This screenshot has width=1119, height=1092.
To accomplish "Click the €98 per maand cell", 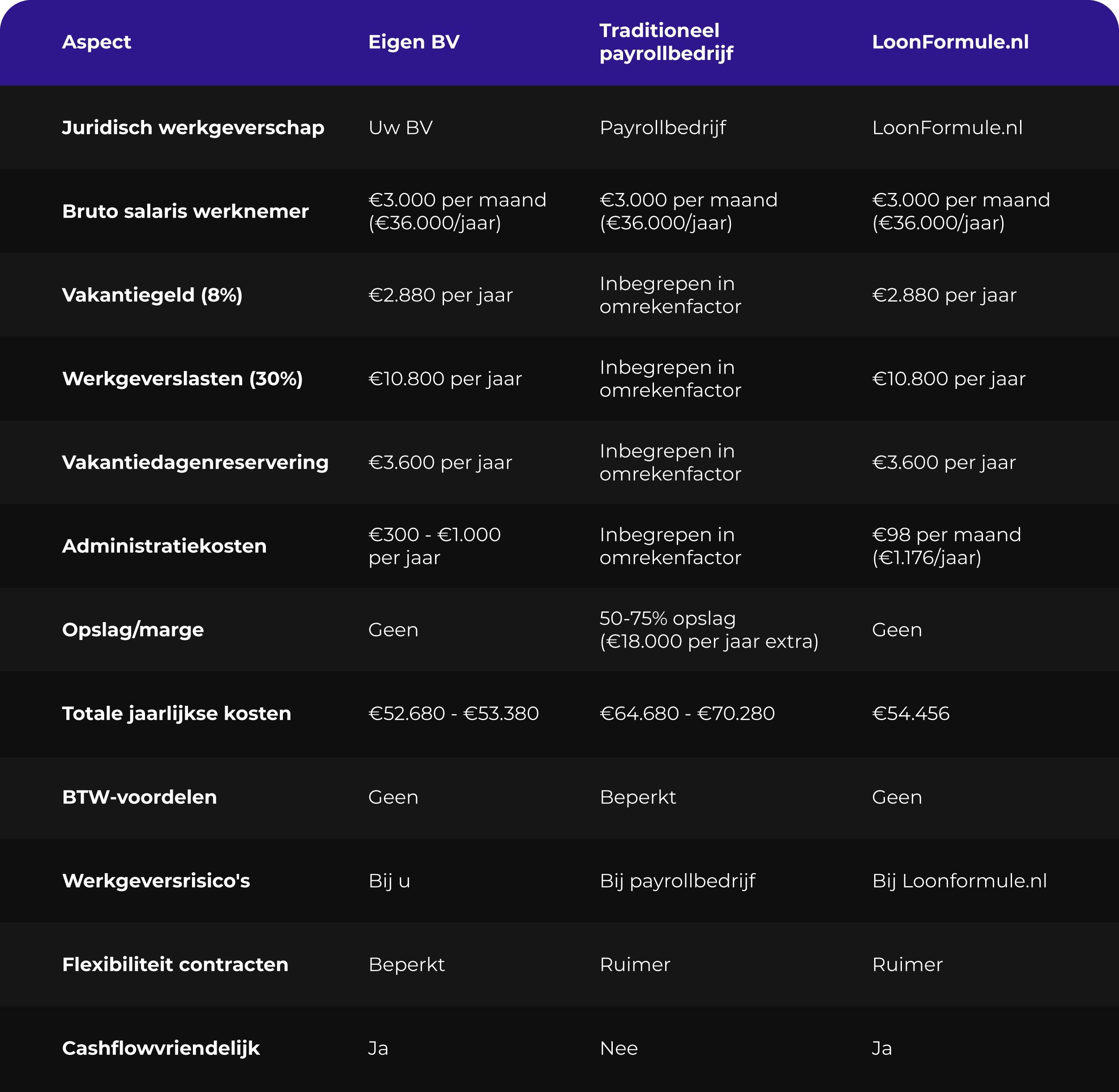I will point(946,546).
